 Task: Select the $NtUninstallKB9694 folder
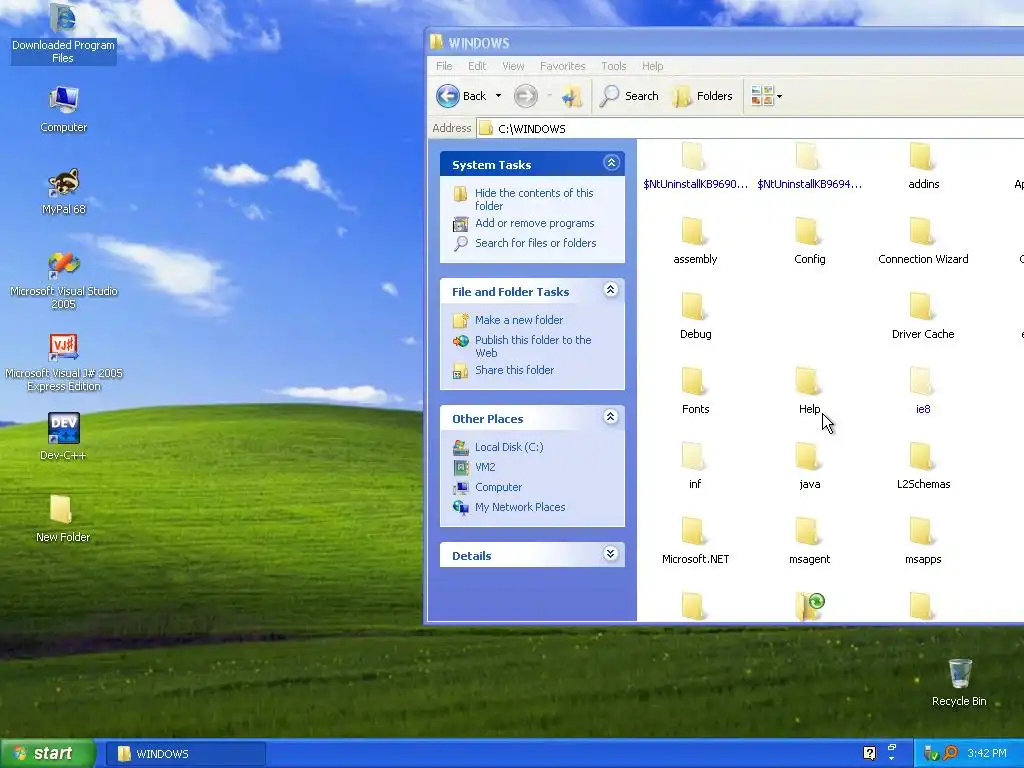click(x=809, y=167)
